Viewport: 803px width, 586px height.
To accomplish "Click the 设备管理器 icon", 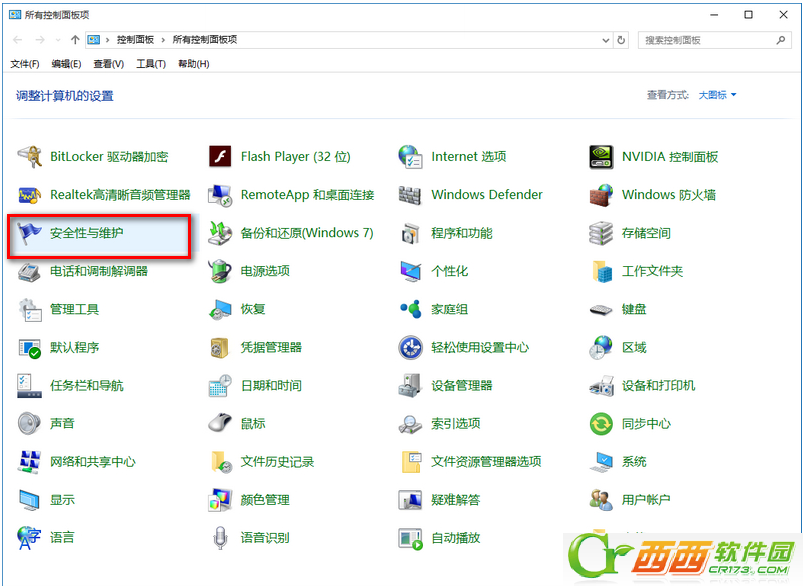I will [x=411, y=386].
